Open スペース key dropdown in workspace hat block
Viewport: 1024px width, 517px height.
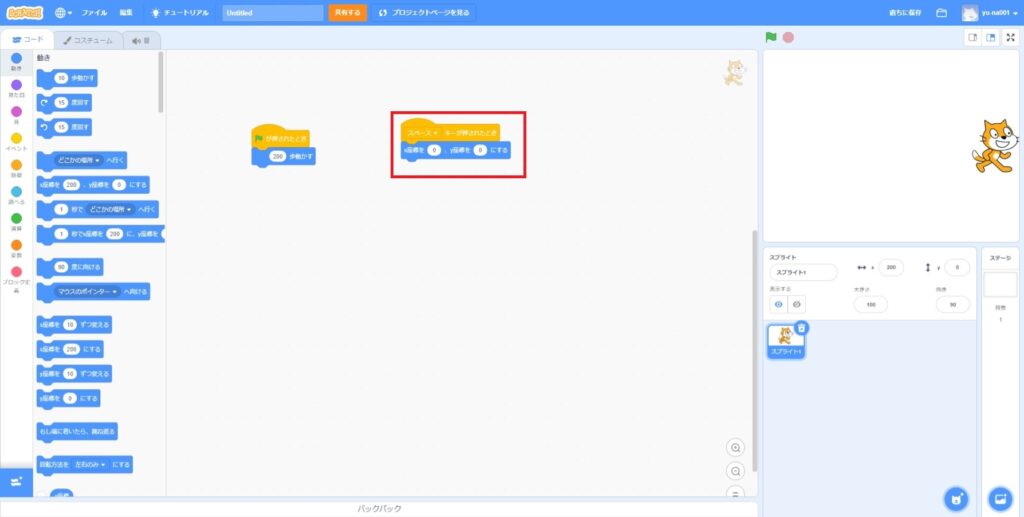tap(422, 133)
